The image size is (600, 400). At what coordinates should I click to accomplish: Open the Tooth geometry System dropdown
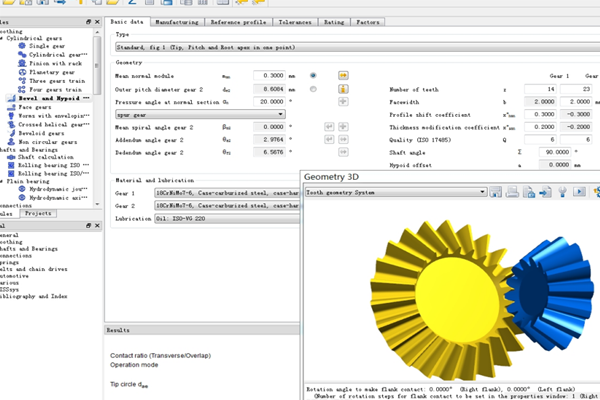396,193
